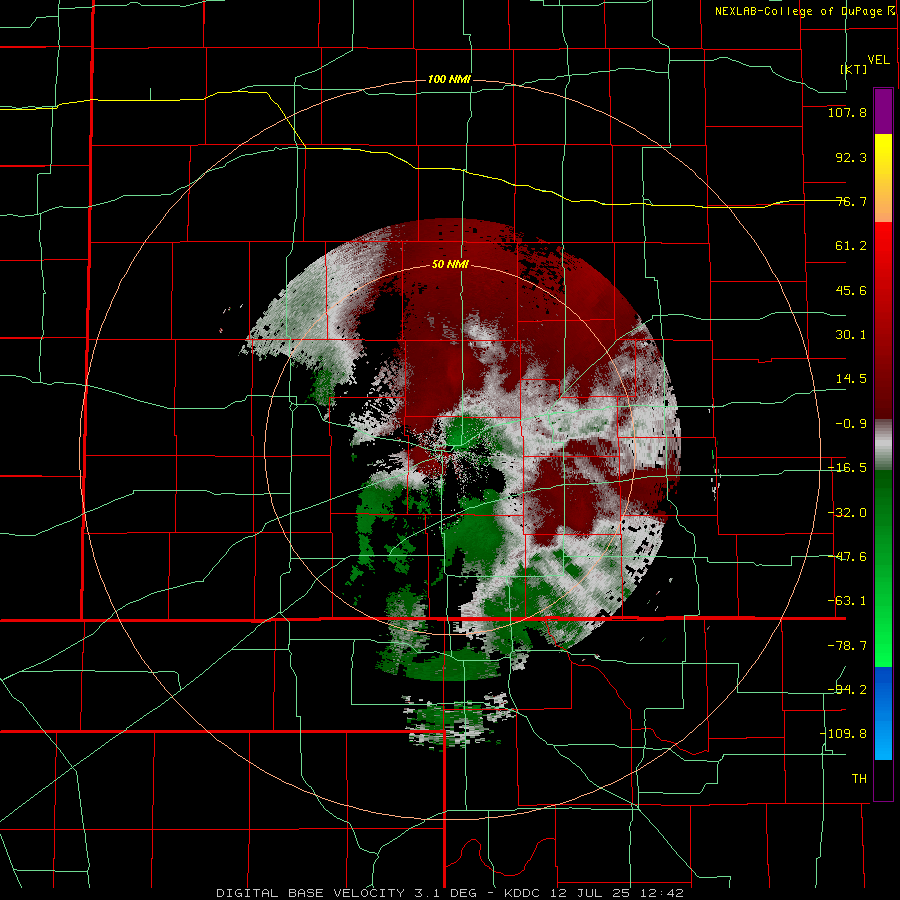This screenshot has width=900, height=900.
Task: Click the VEL legend title
Action: tap(878, 59)
